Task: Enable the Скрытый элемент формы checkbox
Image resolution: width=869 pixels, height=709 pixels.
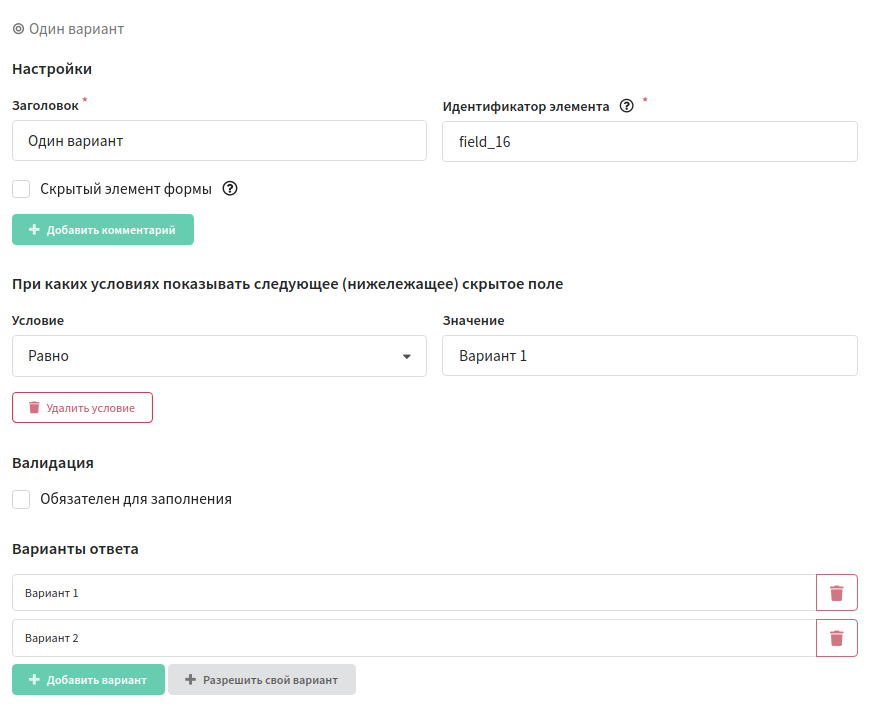Action: click(21, 189)
